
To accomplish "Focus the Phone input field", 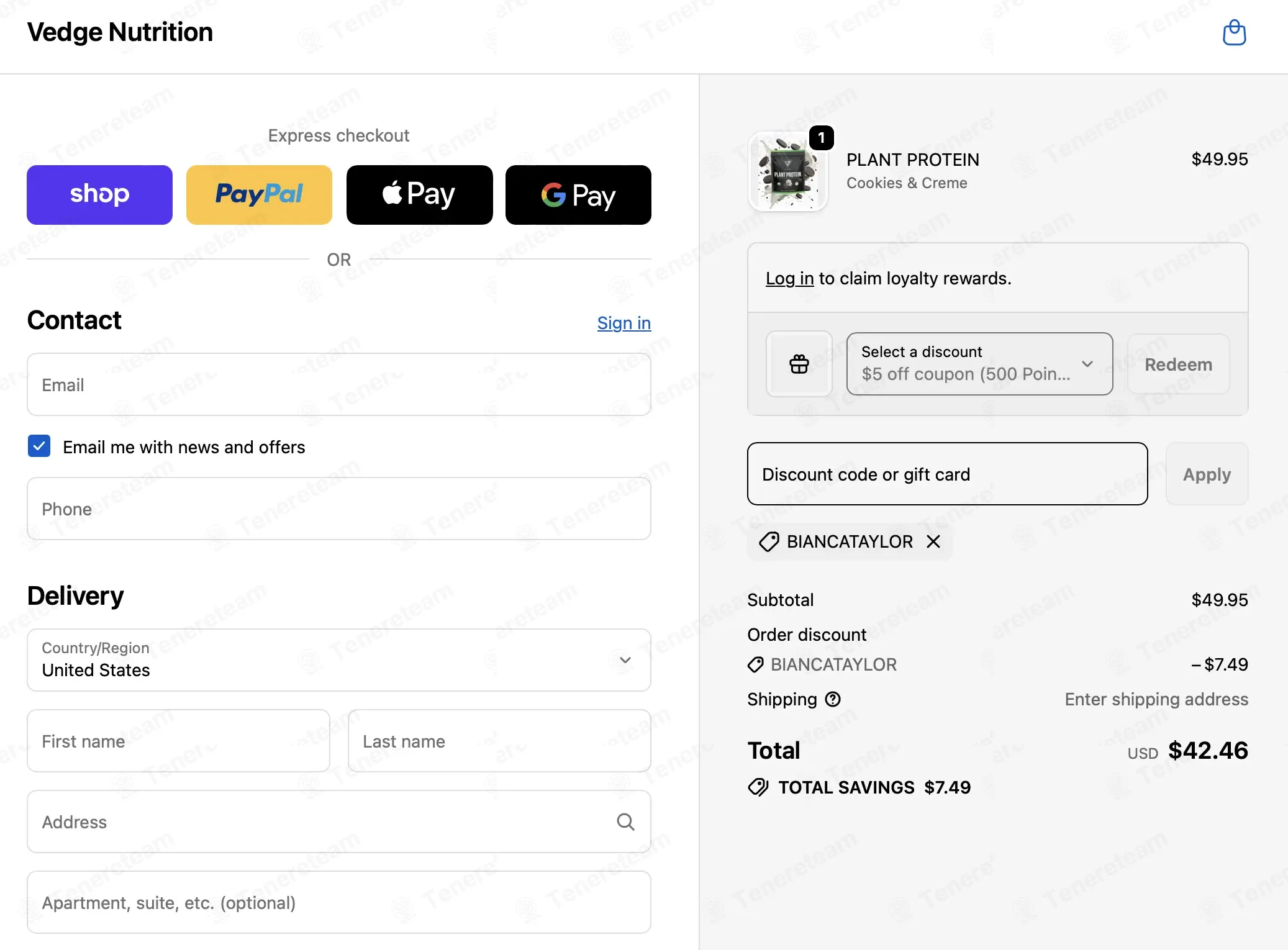I will (x=338, y=509).
